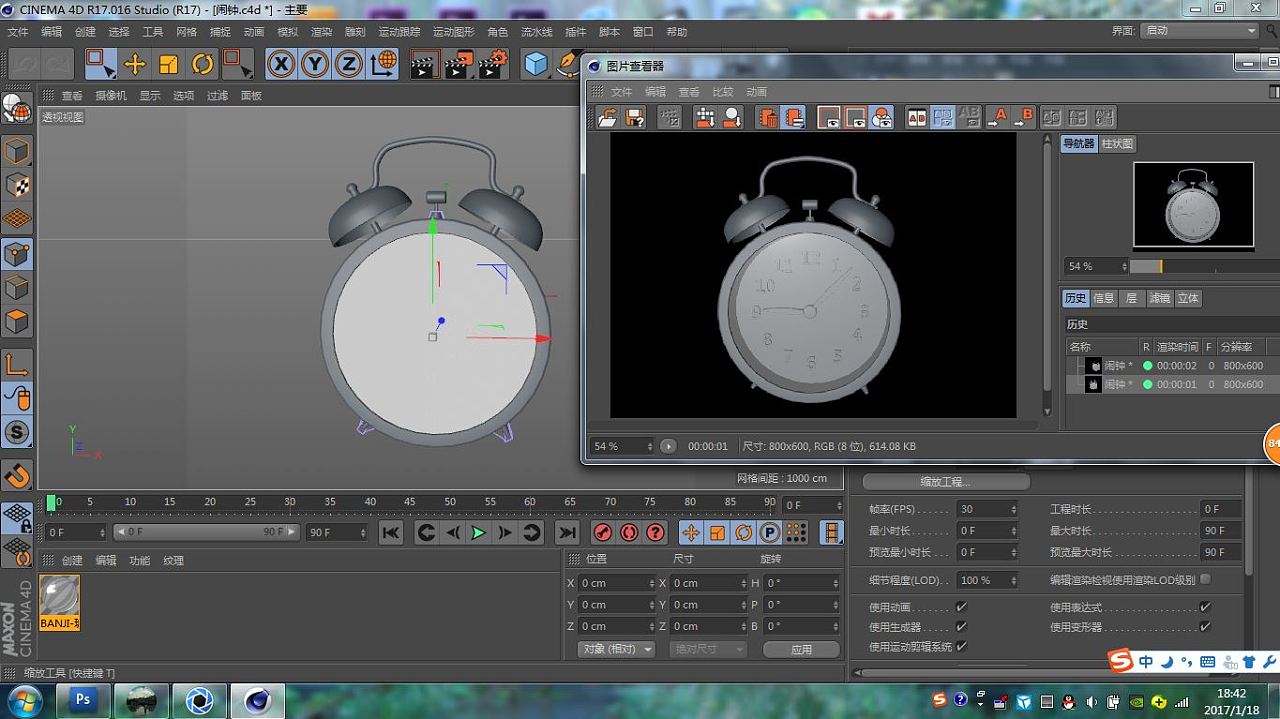Click the record keyframe button
Screen dimensions: 1280x719
(x=603, y=532)
